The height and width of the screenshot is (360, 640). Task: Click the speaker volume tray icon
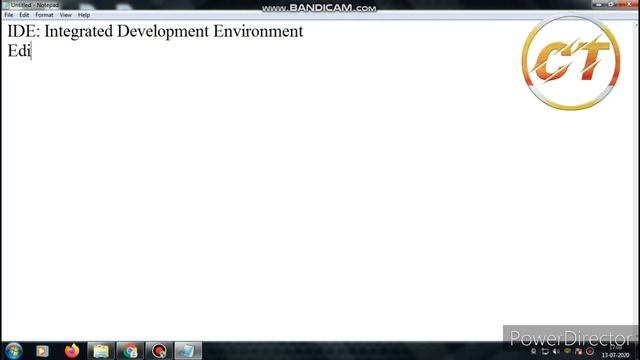point(556,351)
